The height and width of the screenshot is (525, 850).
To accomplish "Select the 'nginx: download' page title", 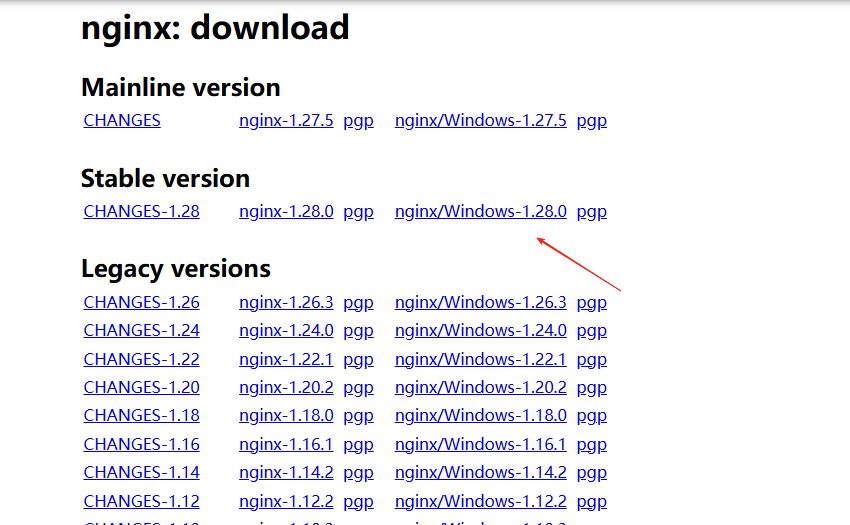I will click(215, 28).
